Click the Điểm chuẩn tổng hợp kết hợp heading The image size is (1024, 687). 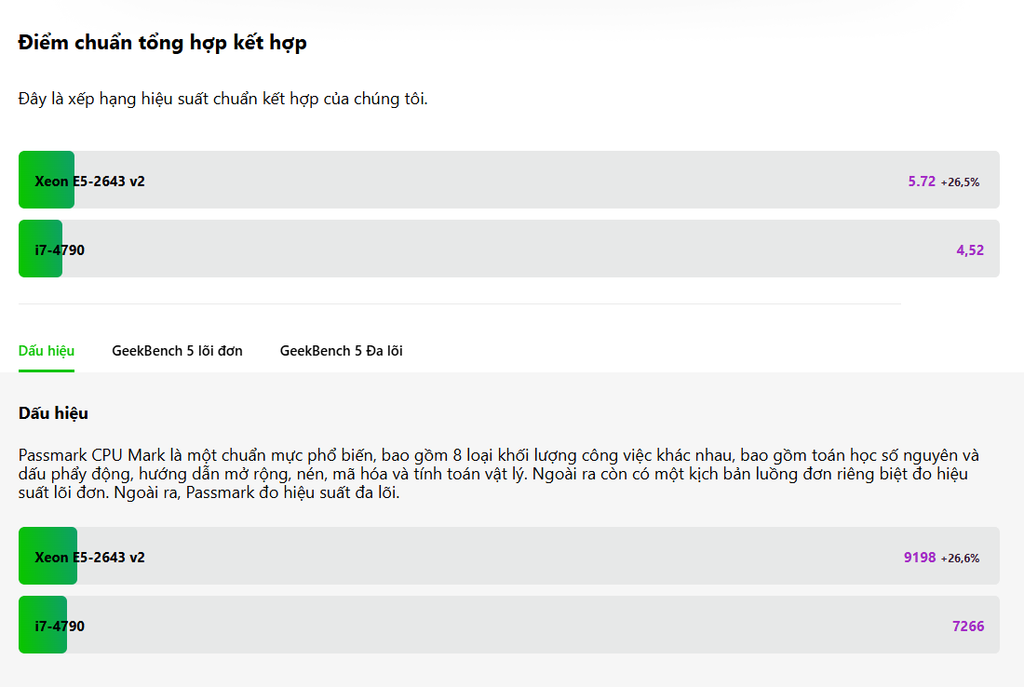[x=162, y=42]
